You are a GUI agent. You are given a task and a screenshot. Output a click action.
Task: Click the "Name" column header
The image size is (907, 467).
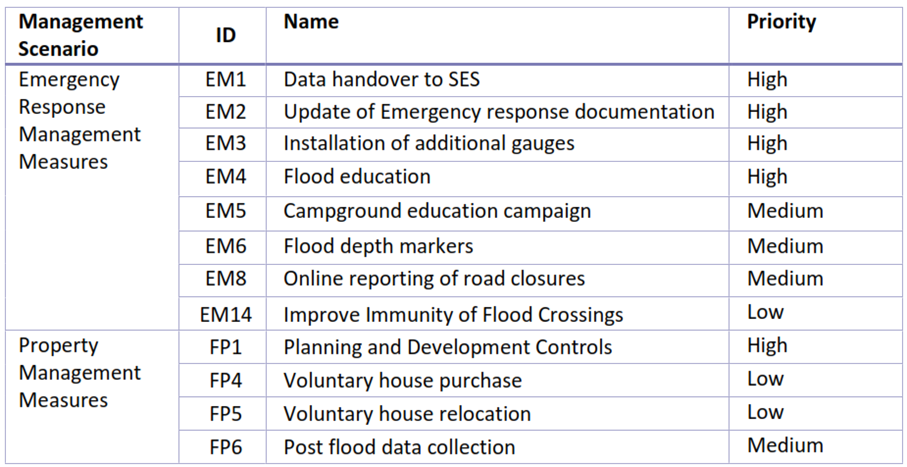[311, 21]
